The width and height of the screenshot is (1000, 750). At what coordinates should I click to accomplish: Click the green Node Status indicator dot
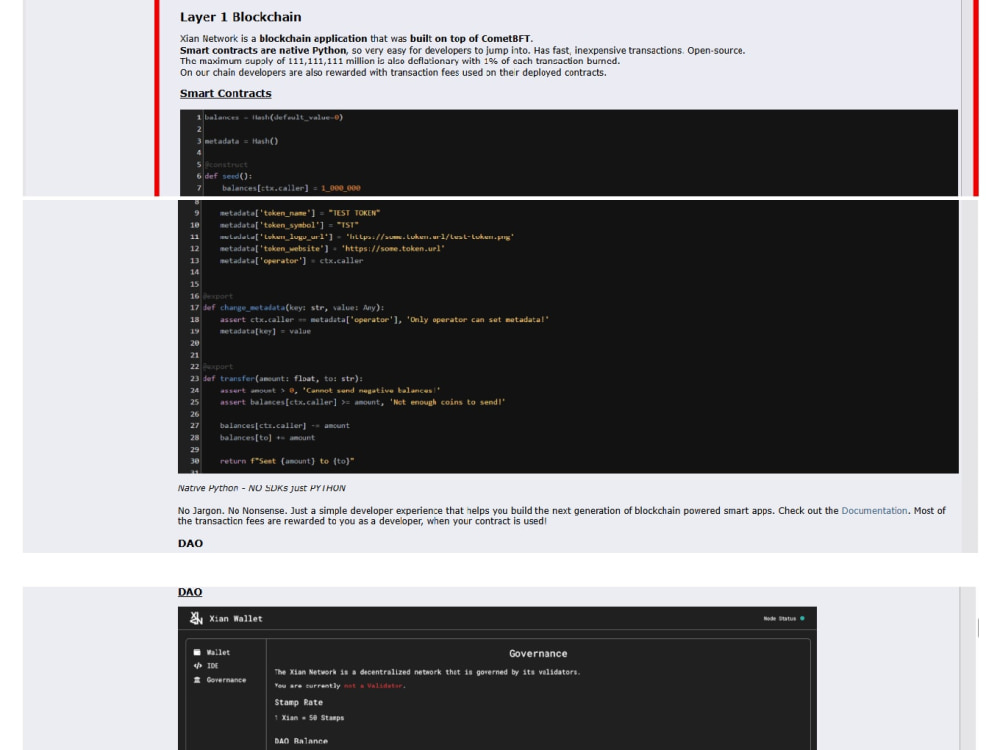(800, 618)
